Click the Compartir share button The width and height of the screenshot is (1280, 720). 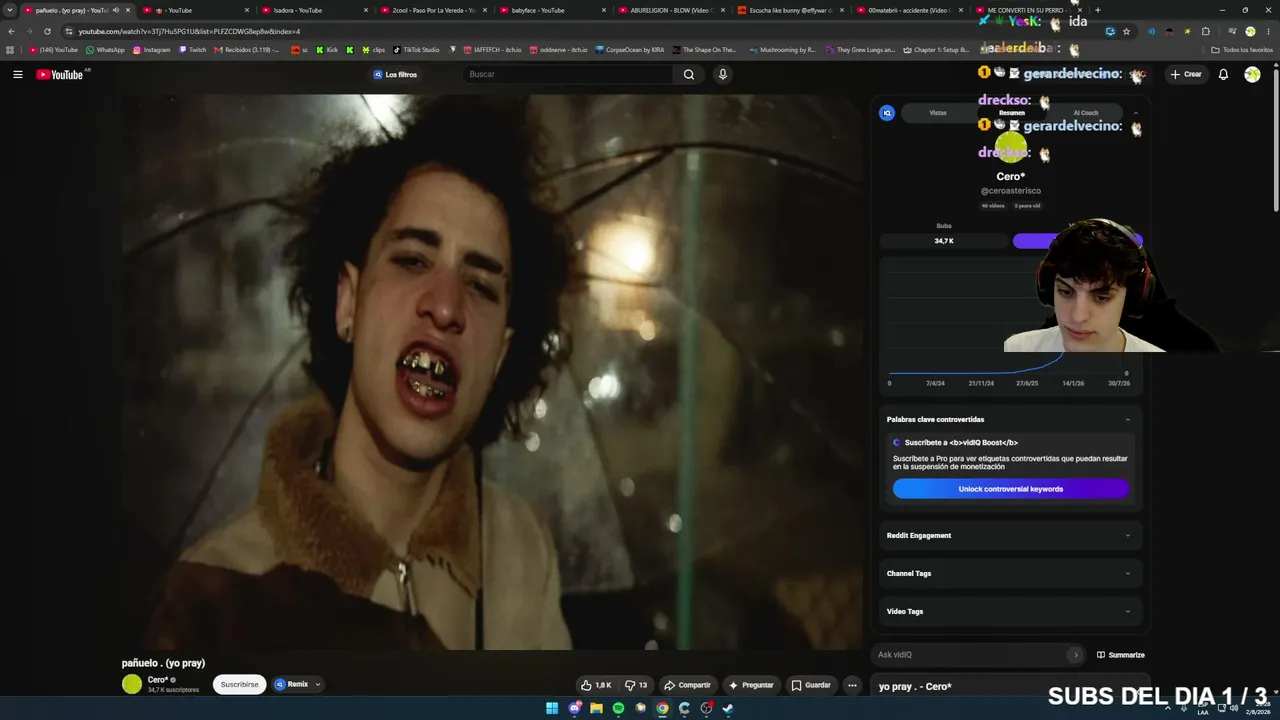pyautogui.click(x=687, y=685)
